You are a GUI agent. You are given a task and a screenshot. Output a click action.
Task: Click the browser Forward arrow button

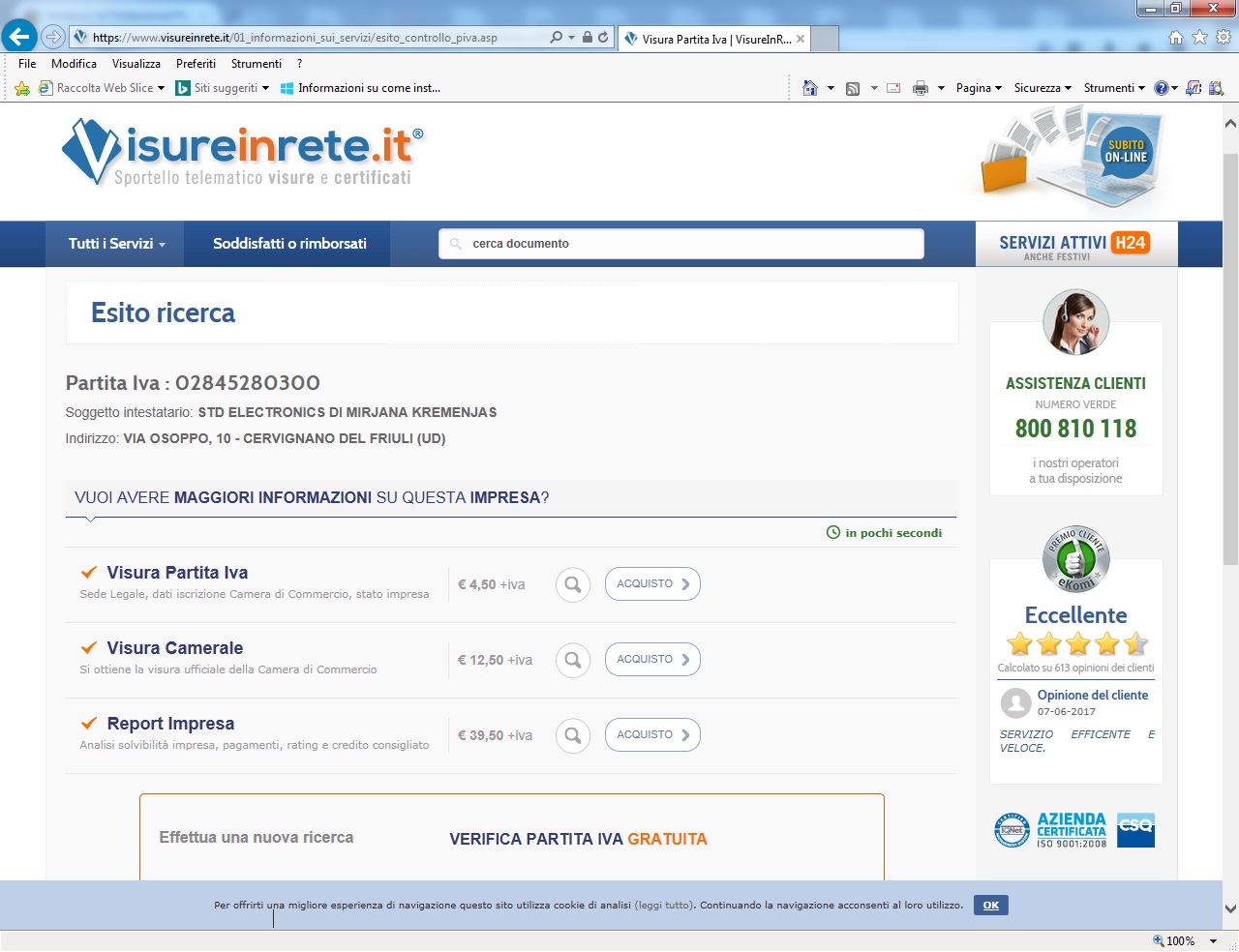(53, 38)
